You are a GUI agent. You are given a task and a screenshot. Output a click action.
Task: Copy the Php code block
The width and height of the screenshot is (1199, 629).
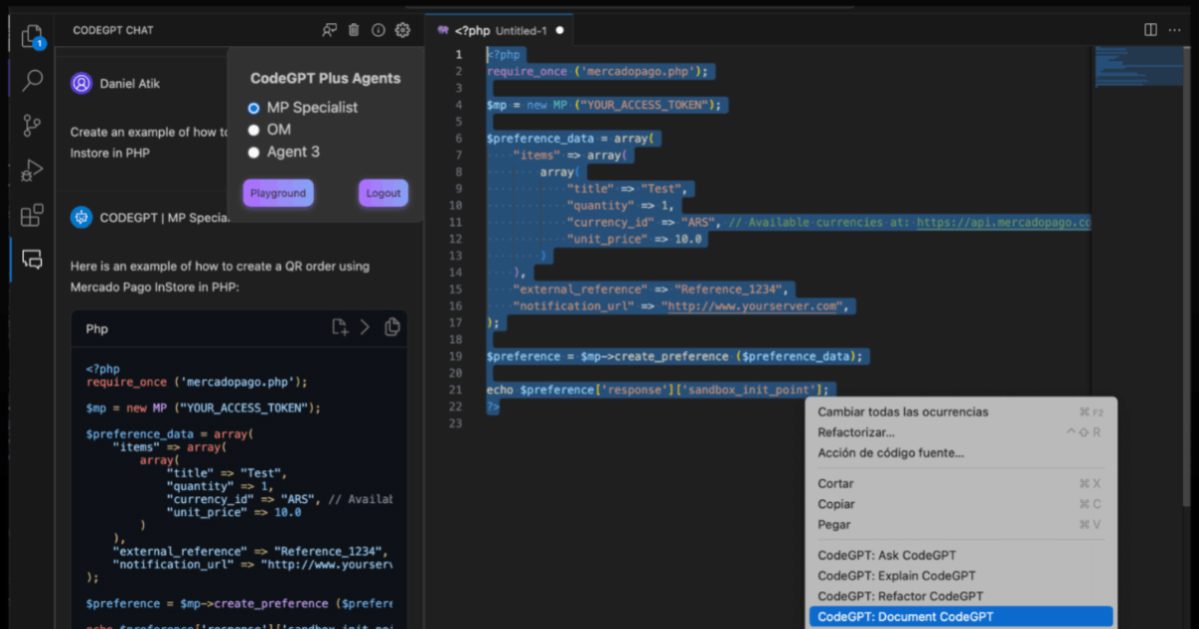click(392, 327)
